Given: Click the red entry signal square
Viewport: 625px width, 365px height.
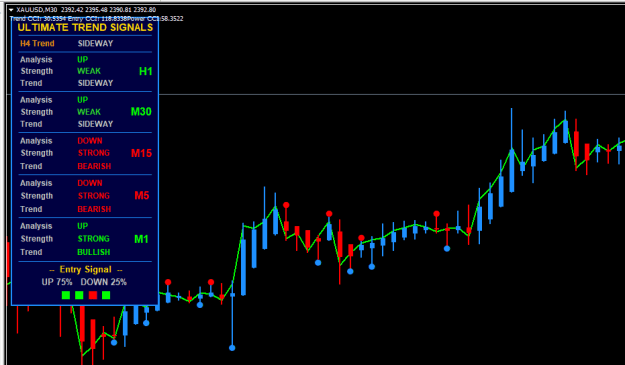Looking at the screenshot, I should 93,295.
